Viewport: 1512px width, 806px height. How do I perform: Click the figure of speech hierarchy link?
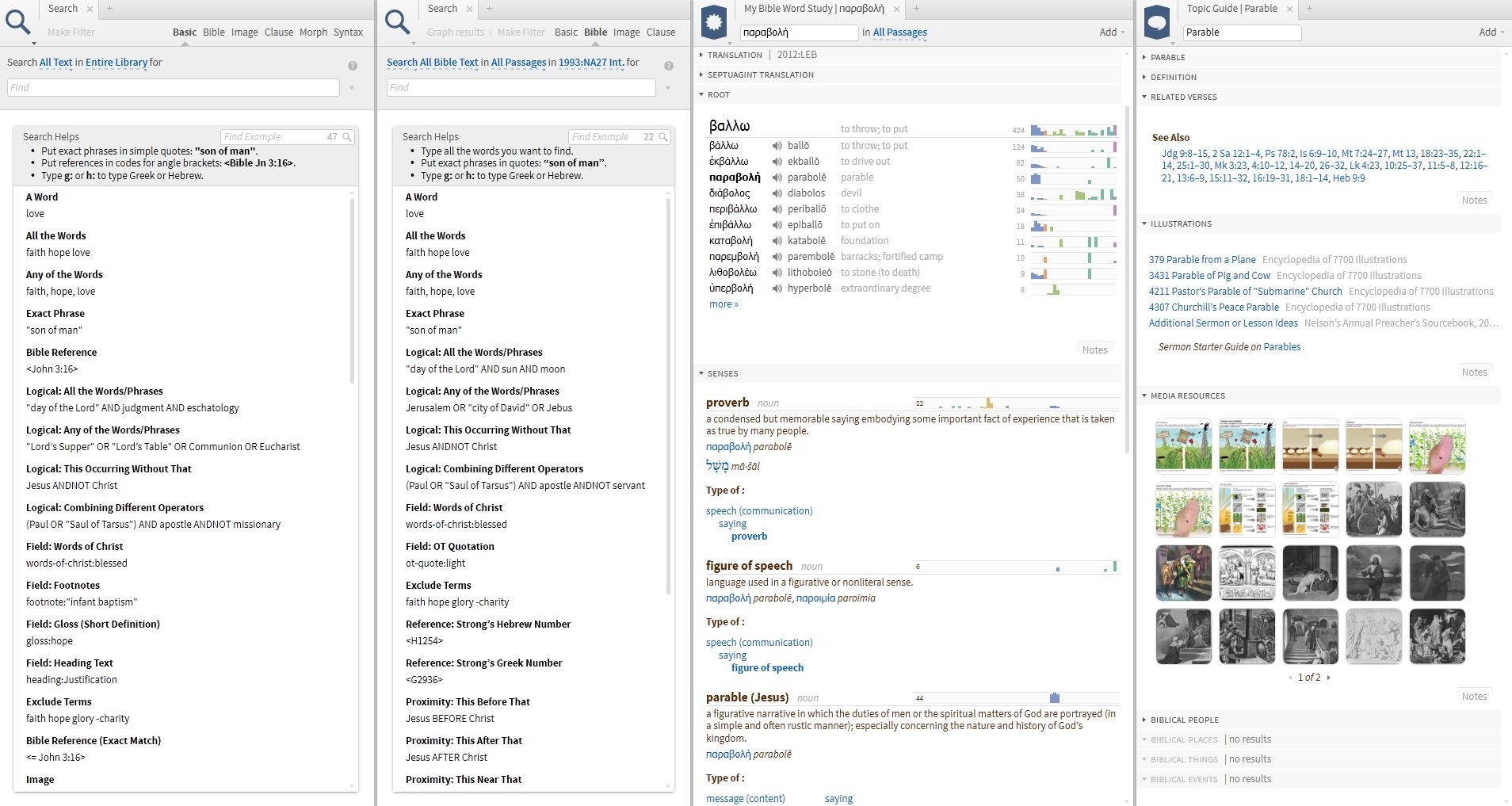767,668
